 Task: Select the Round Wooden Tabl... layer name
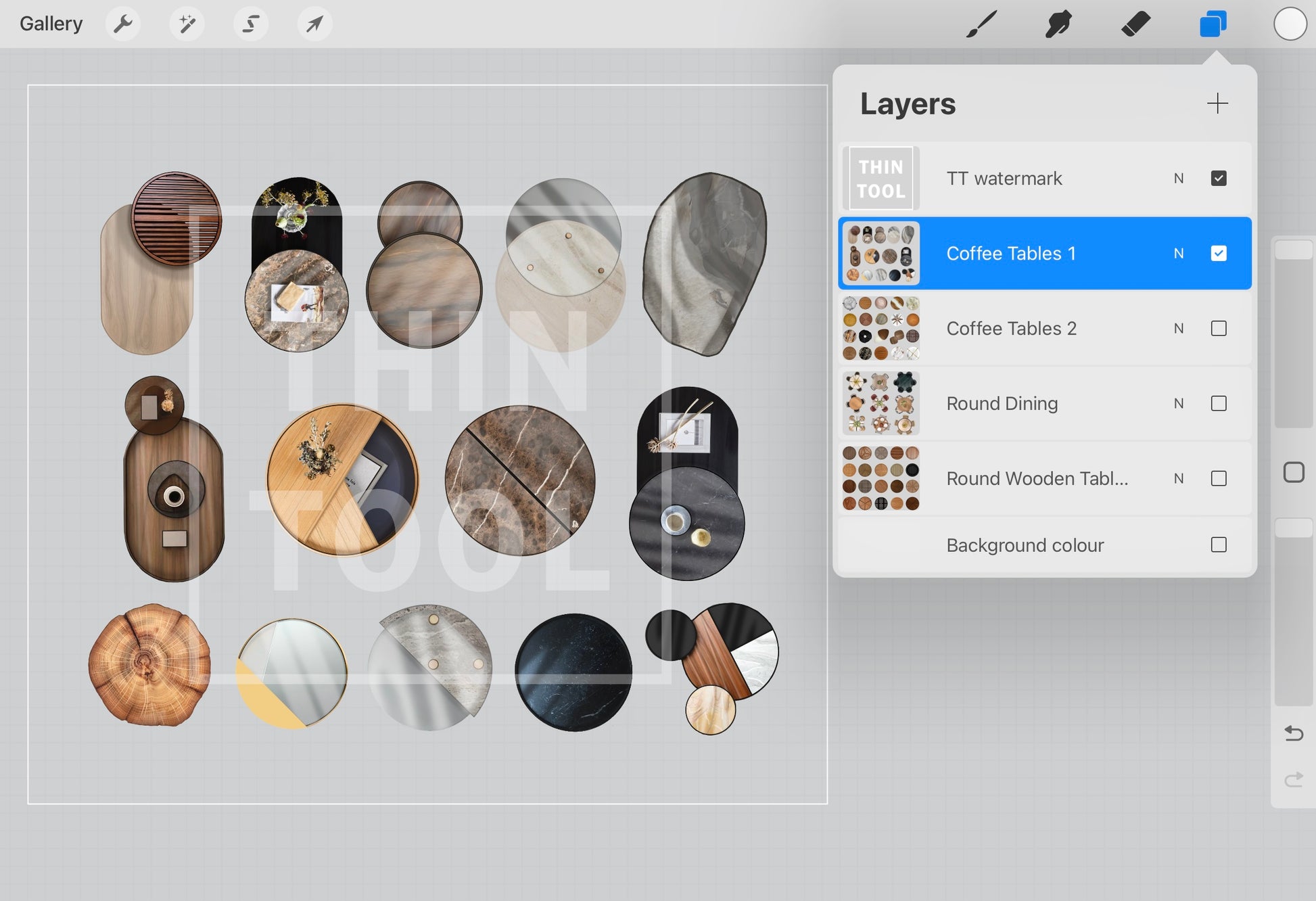coord(1037,479)
